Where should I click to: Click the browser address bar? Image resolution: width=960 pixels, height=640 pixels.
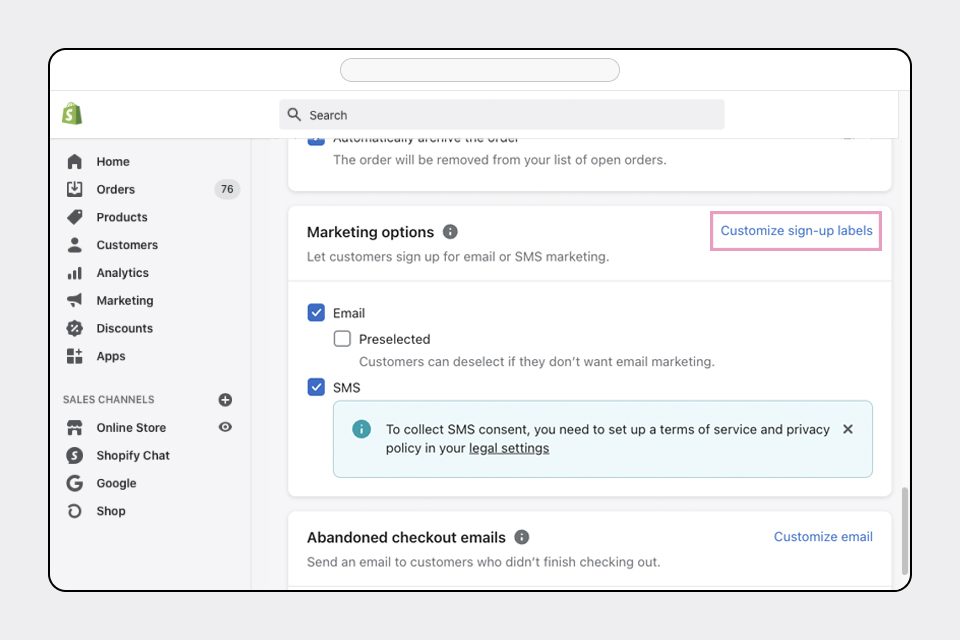(x=480, y=70)
